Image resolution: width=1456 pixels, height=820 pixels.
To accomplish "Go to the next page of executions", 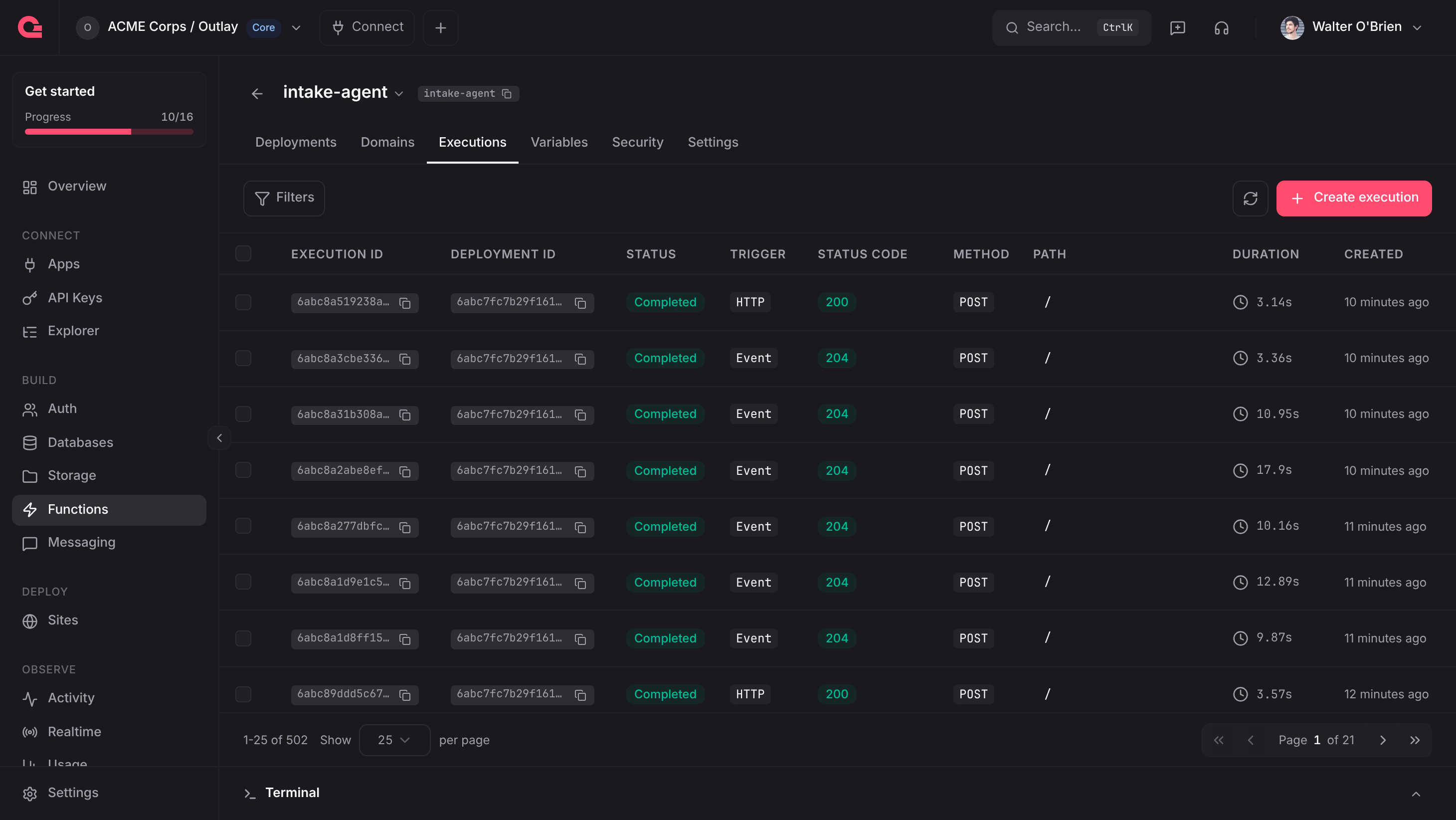I will coord(1383,740).
